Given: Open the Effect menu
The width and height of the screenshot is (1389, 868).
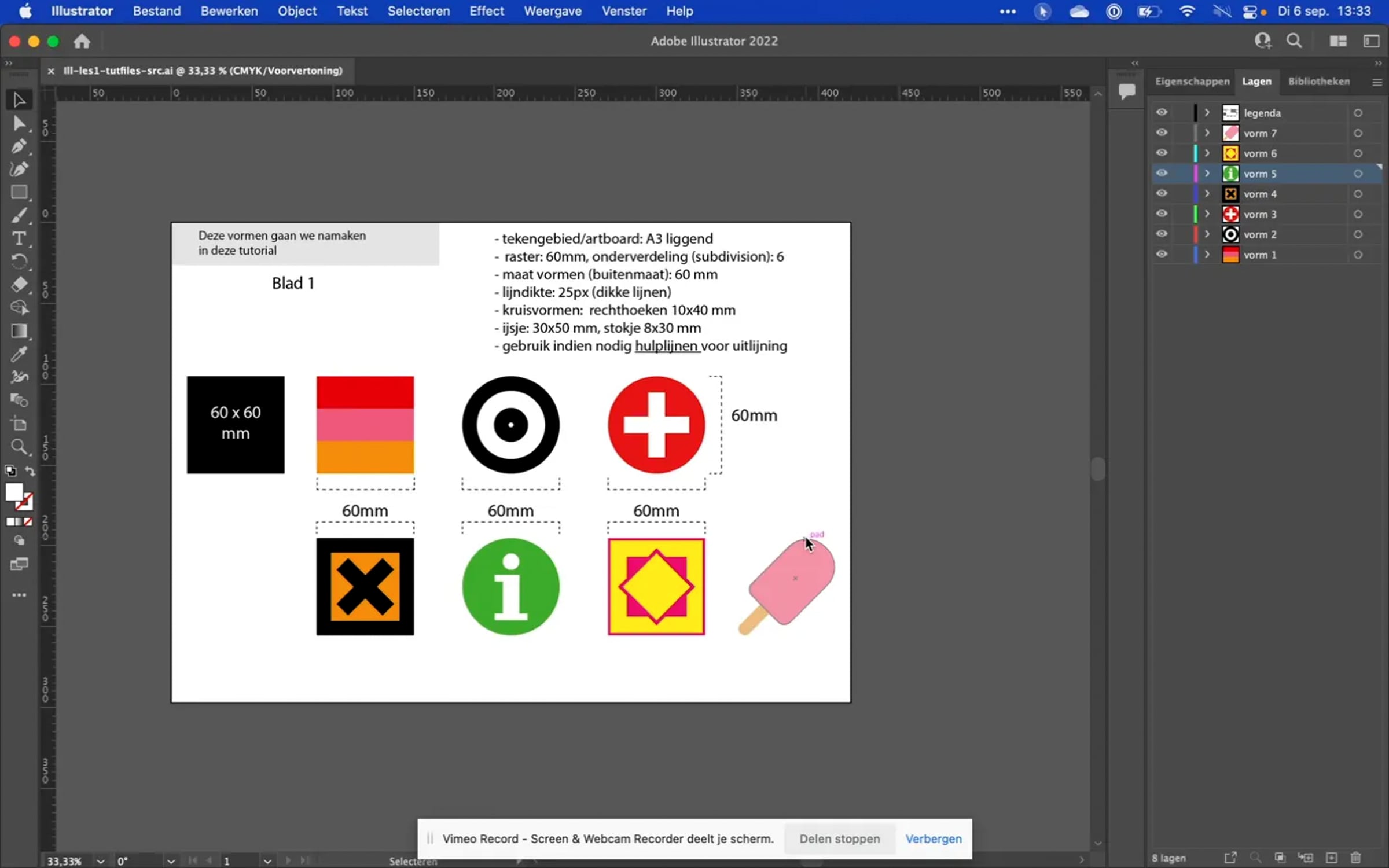Looking at the screenshot, I should pos(486,11).
